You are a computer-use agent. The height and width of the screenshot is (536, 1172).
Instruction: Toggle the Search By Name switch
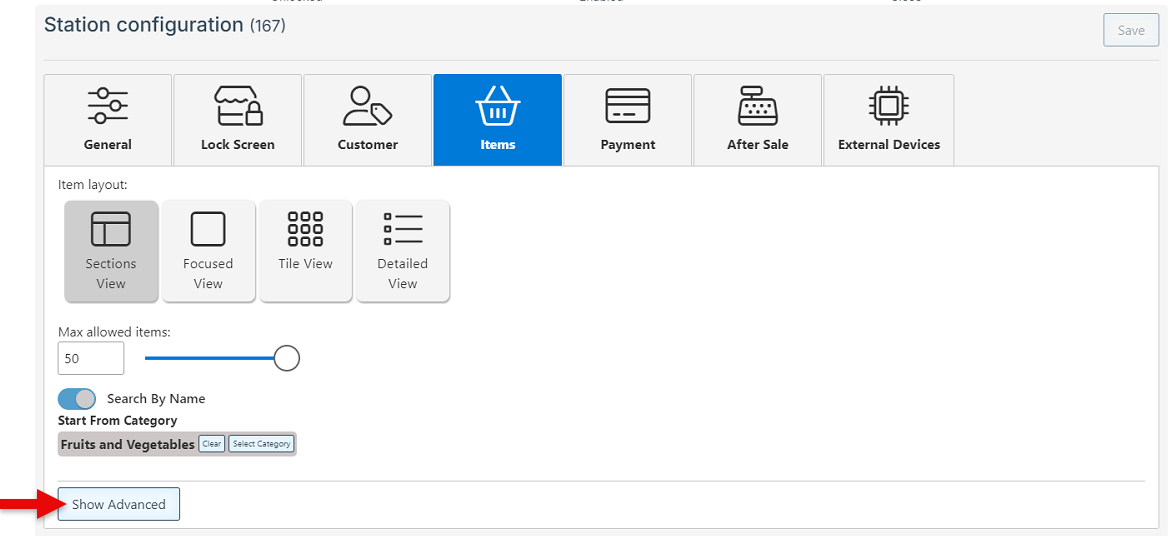click(x=77, y=399)
